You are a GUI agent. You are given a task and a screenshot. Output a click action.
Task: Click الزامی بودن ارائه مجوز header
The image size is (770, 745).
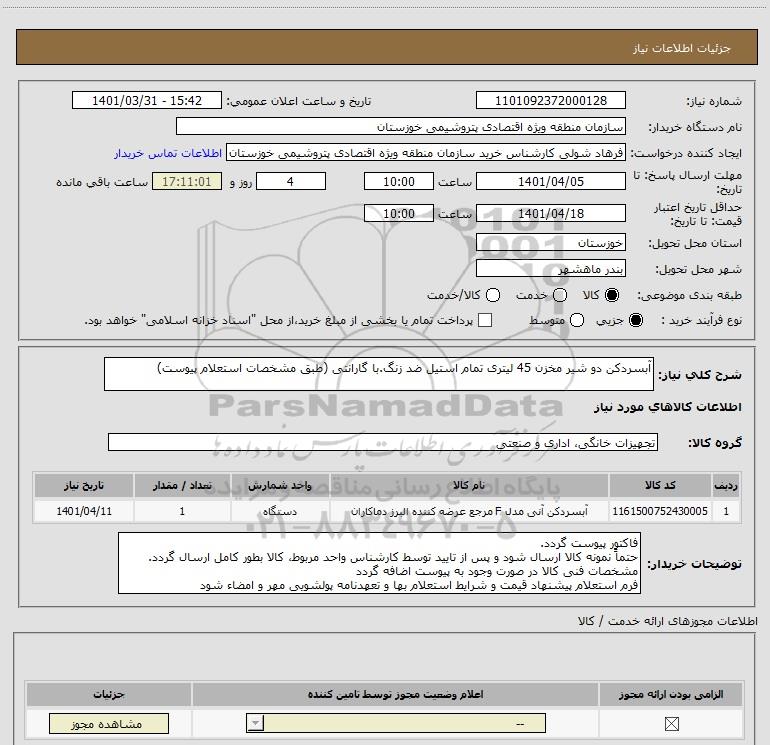(x=671, y=694)
